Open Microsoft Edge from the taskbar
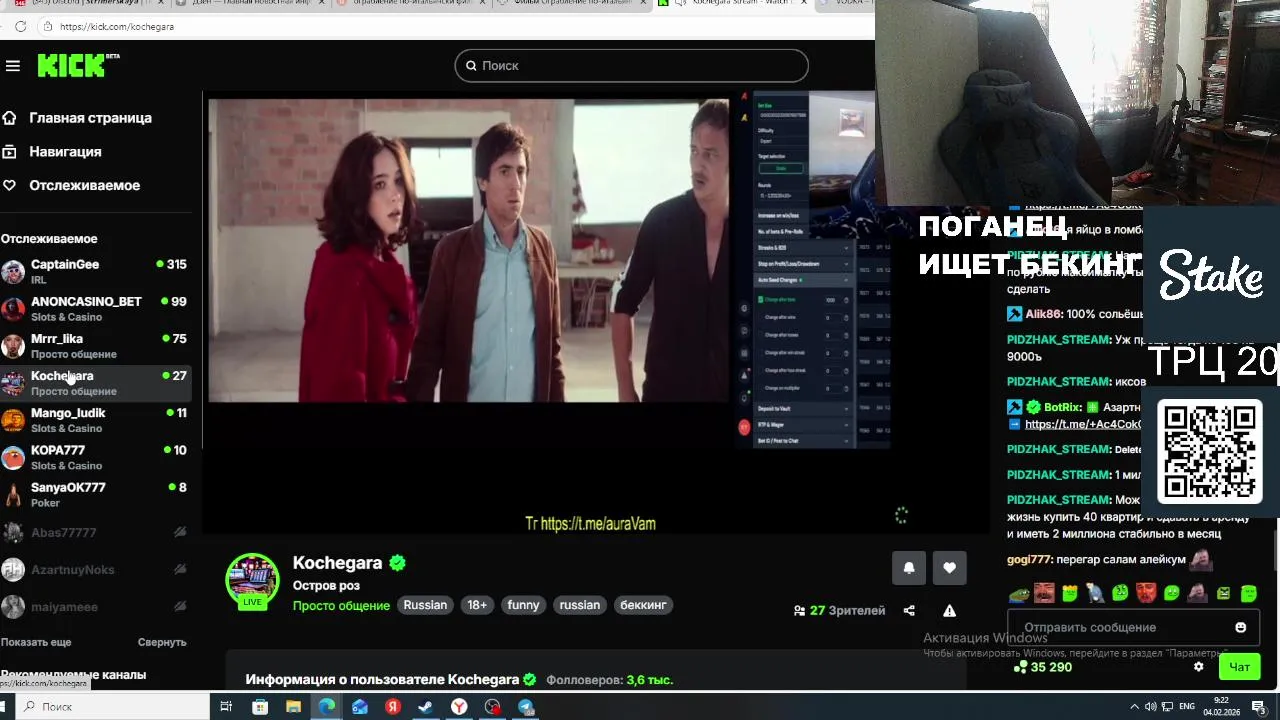Viewport: 1280px width, 720px height. [x=327, y=707]
